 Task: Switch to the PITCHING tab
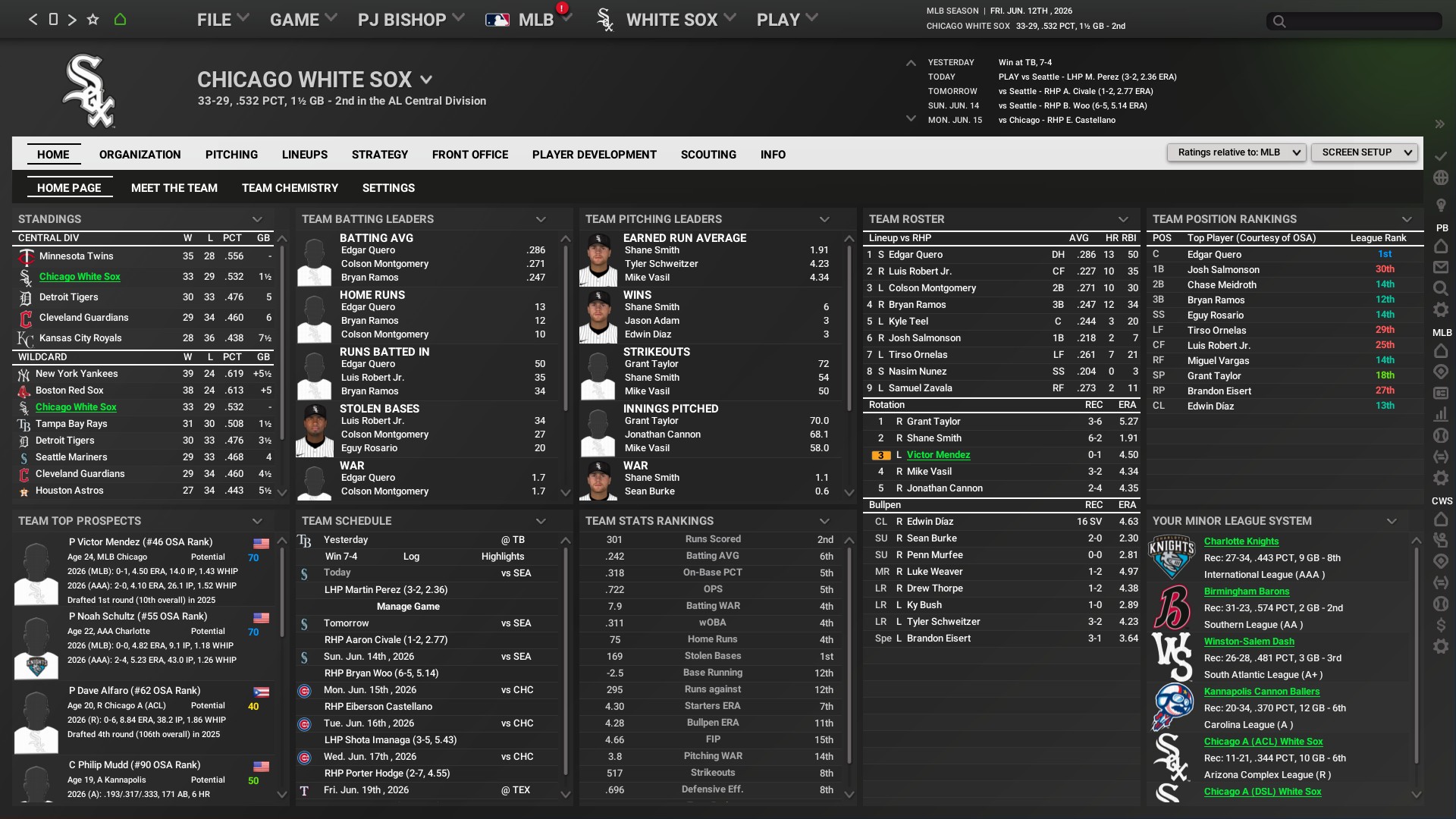click(231, 155)
